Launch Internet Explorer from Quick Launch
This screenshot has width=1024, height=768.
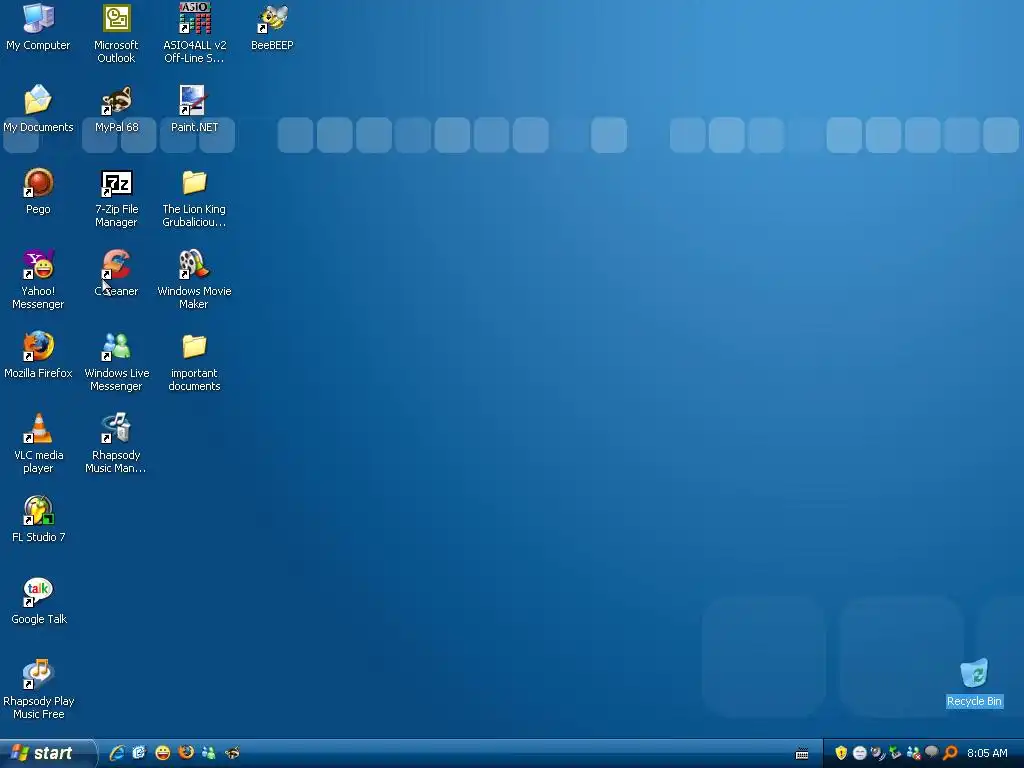click(117, 753)
